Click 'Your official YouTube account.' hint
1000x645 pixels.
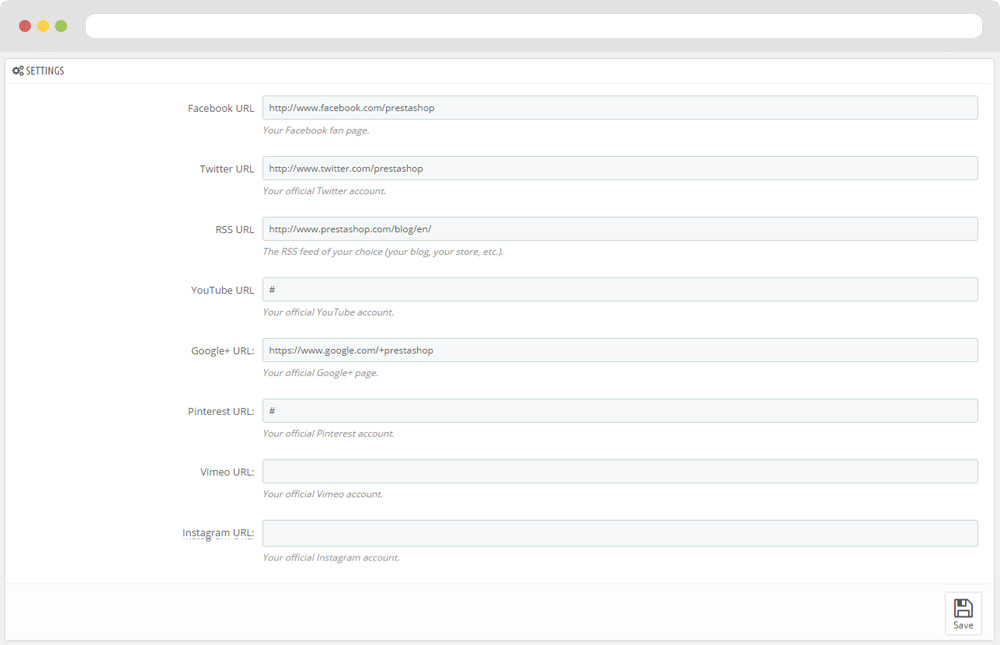(x=328, y=312)
